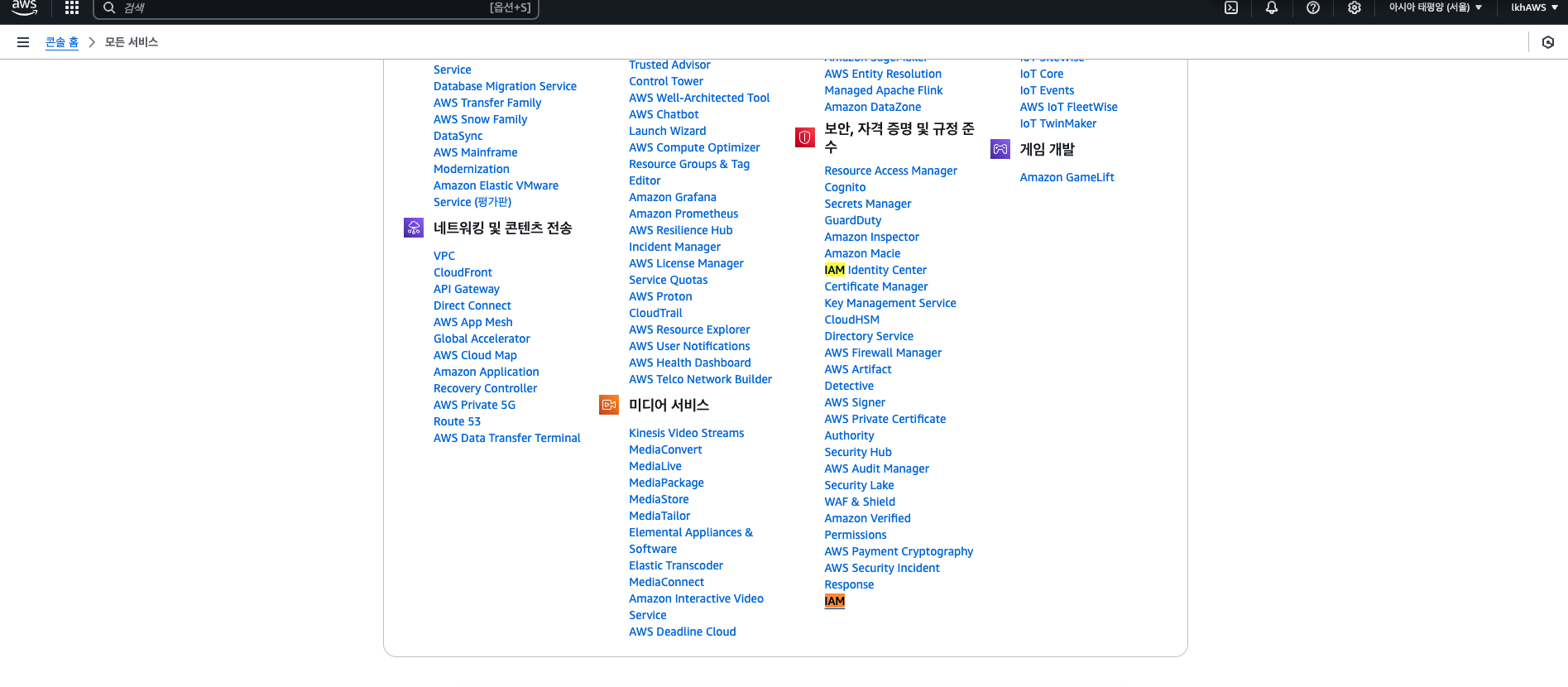
Task: Open IAM Identity Center
Action: tap(875, 270)
